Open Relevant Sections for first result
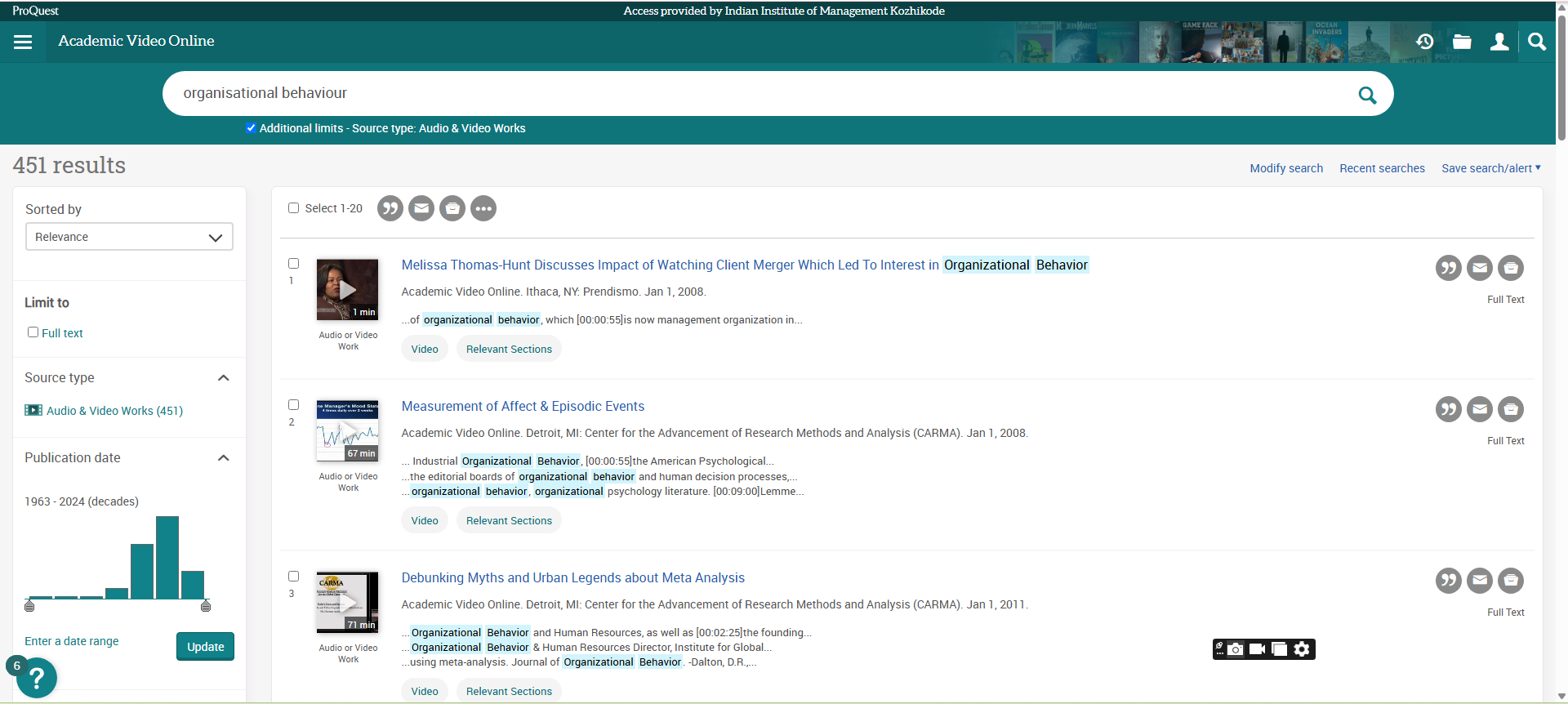1568x704 pixels. pyautogui.click(x=509, y=350)
